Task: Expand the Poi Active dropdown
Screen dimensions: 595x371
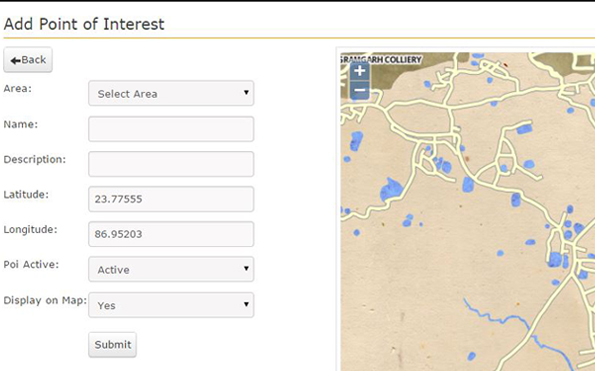Action: tap(171, 269)
